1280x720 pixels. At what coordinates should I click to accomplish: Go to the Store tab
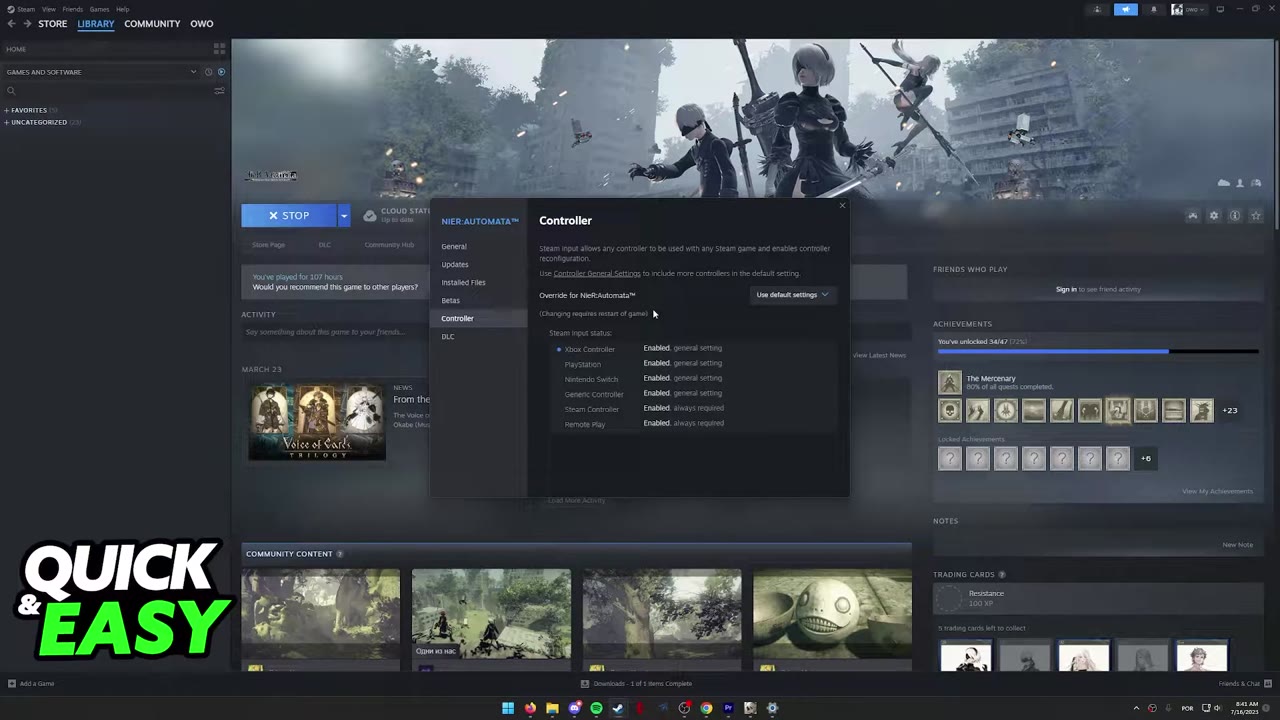pos(53,23)
